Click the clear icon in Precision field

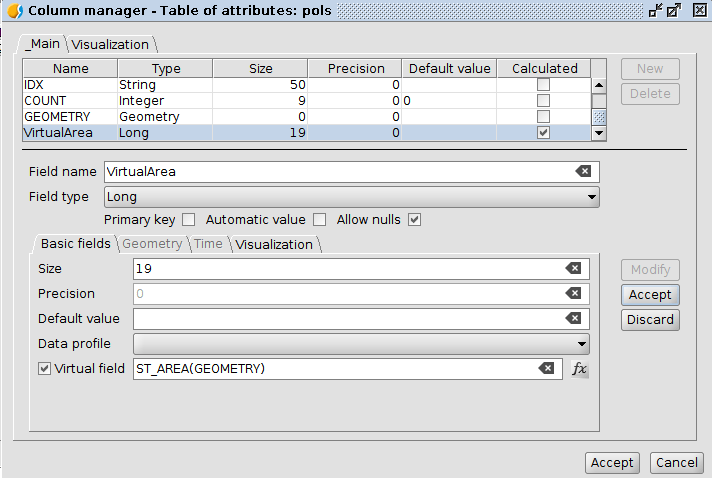pyautogui.click(x=573, y=294)
